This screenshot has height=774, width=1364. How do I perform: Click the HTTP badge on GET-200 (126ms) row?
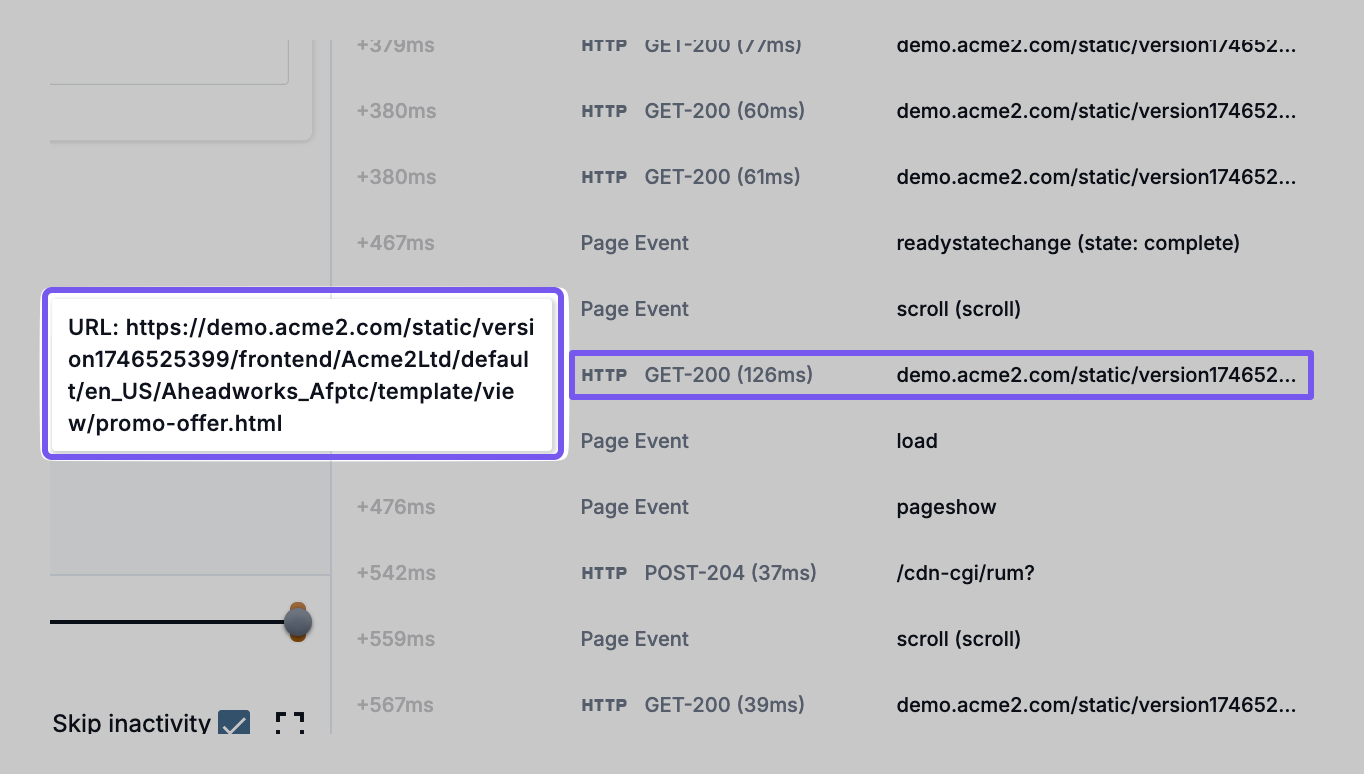click(x=604, y=375)
